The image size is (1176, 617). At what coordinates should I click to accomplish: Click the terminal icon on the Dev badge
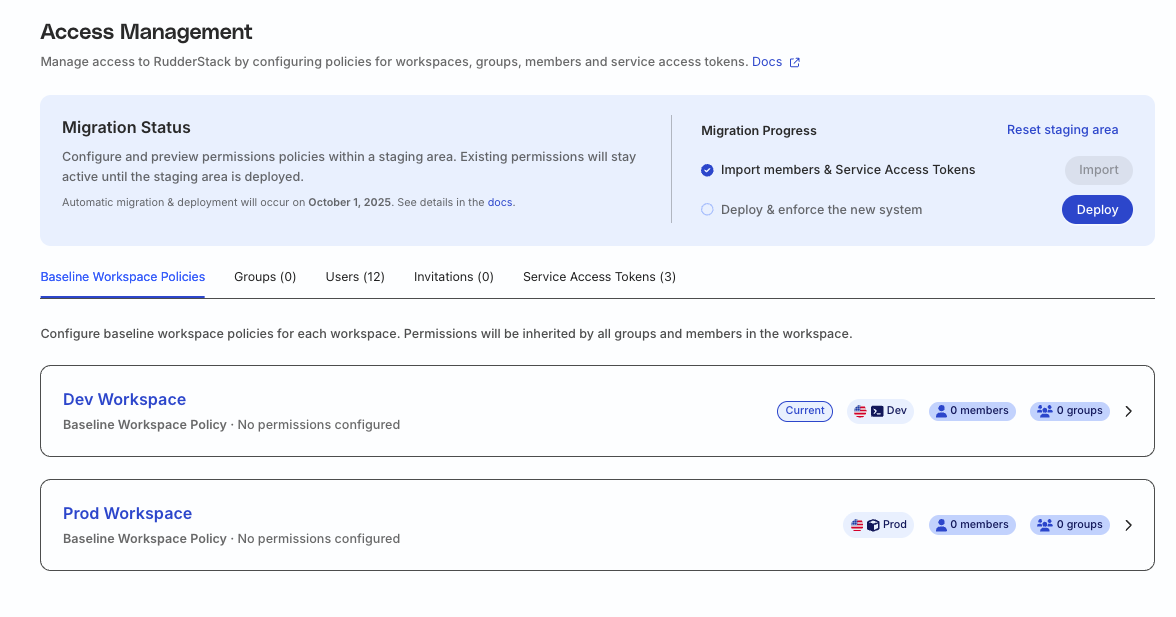(x=876, y=410)
